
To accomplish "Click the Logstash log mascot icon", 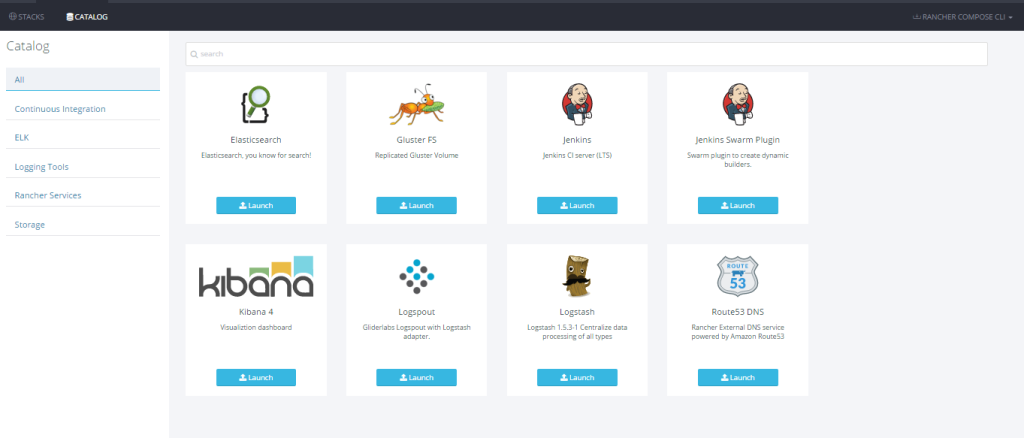I will (576, 277).
